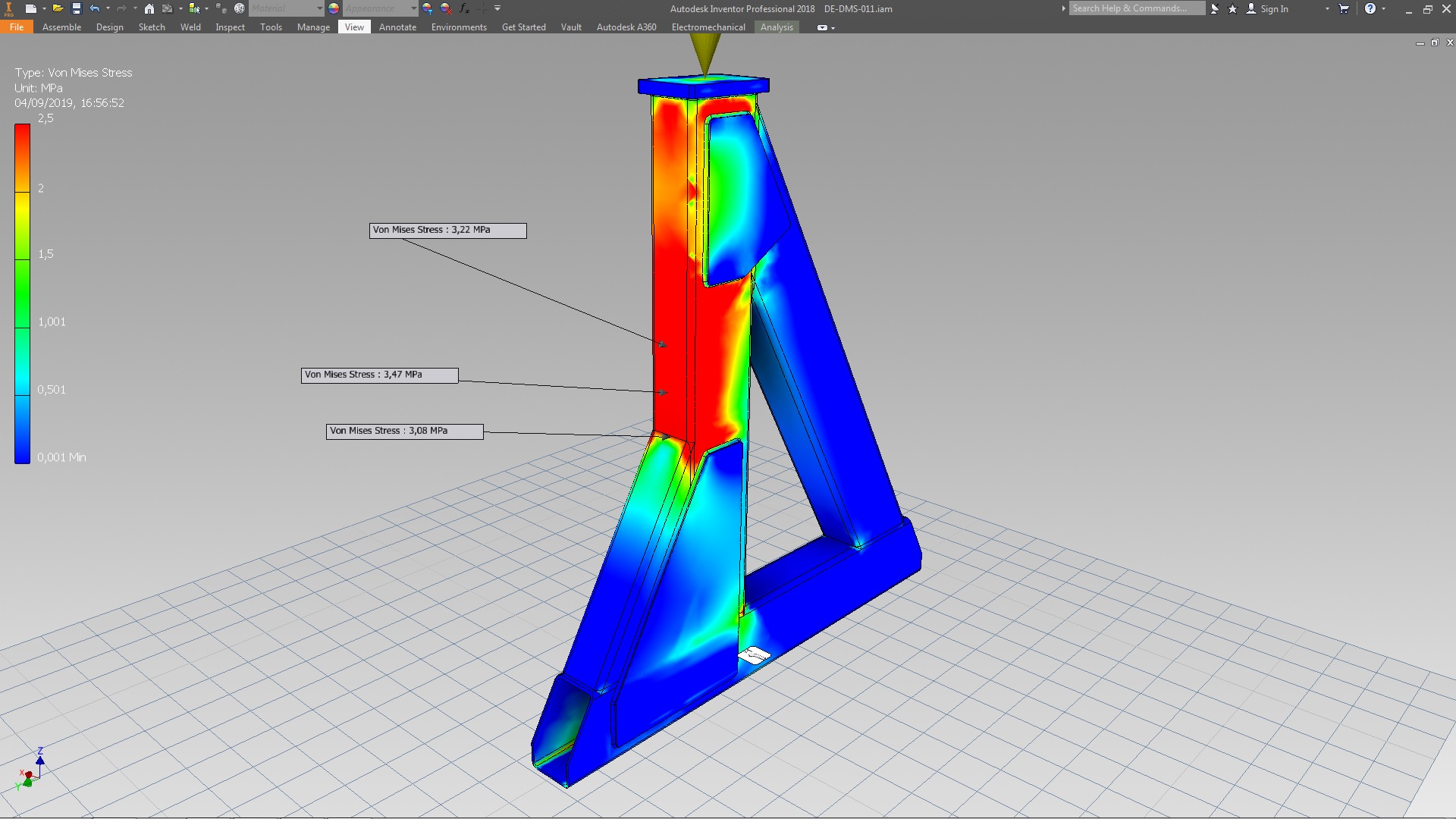Image resolution: width=1456 pixels, height=819 pixels.
Task: Click the grayed spheres icon in toolbar
Action: tap(221, 8)
